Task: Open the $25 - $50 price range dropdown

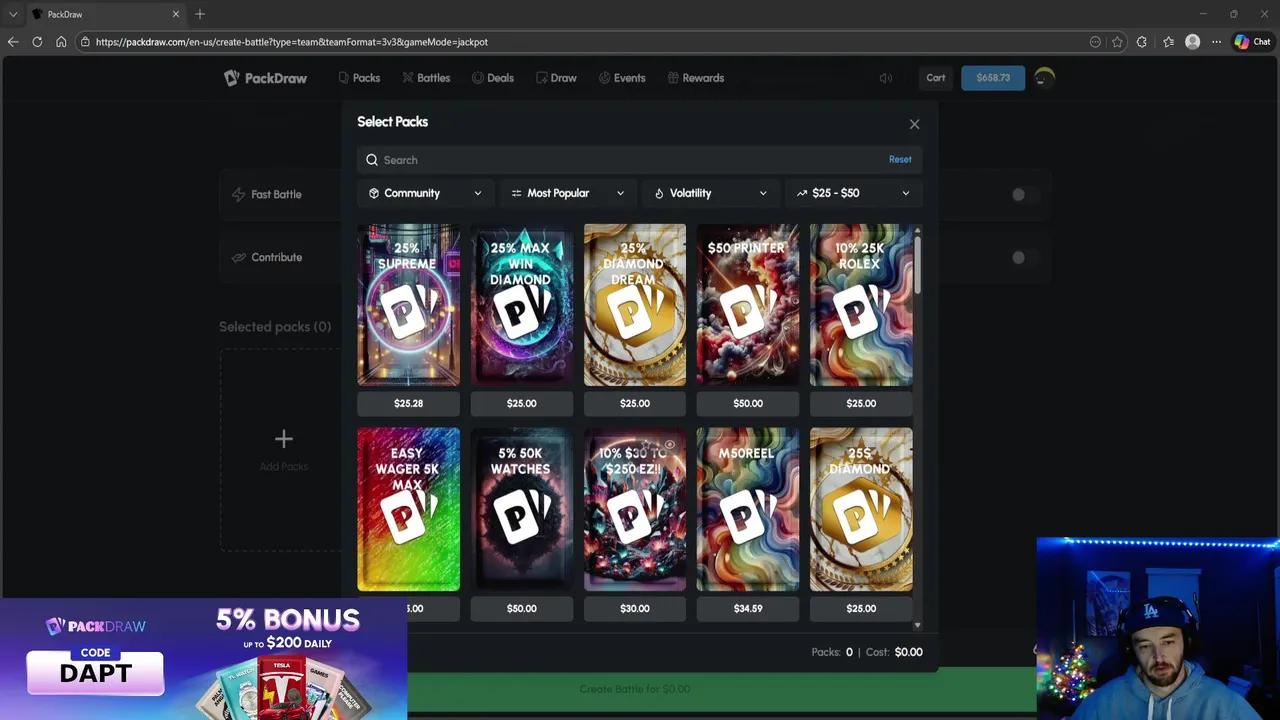Action: click(x=853, y=193)
